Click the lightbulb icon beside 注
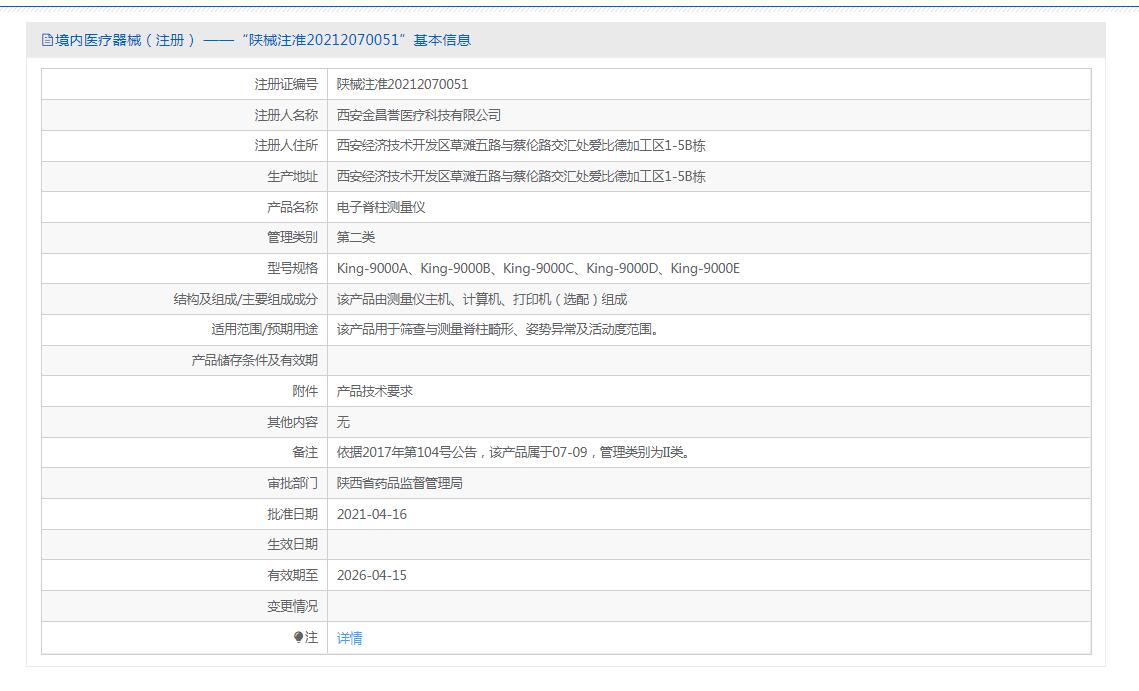 click(x=298, y=637)
